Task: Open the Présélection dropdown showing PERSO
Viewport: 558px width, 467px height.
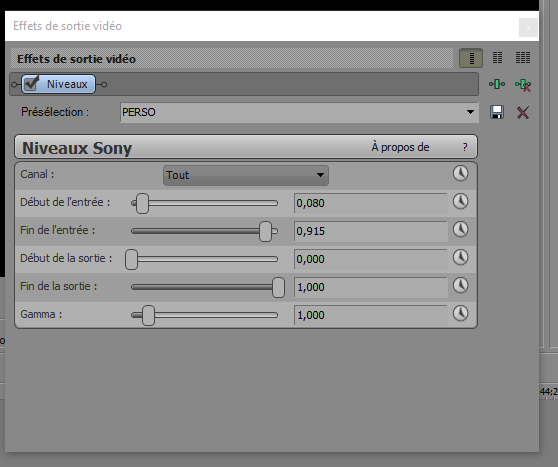Action: [x=299, y=112]
